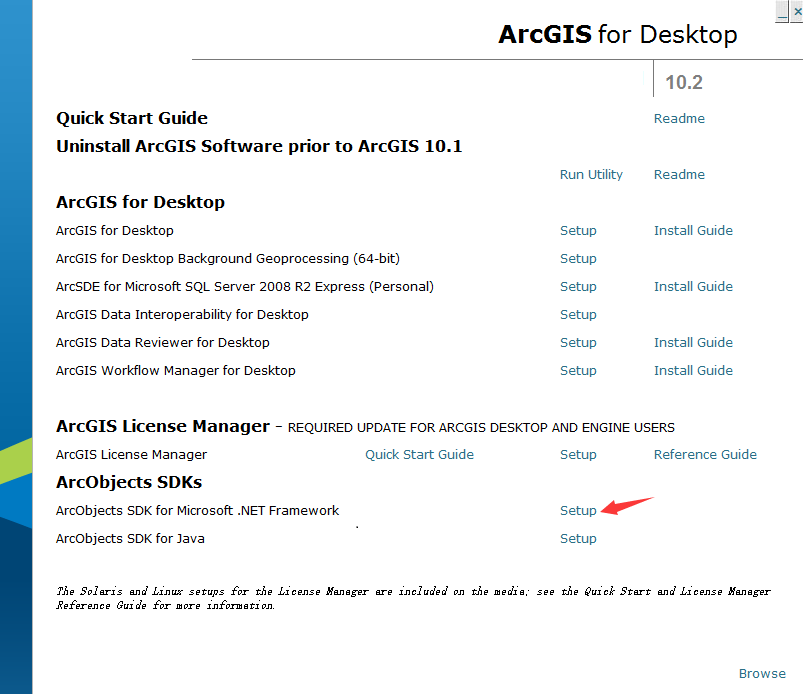Open the ArcSDE Install Guide
803x694 pixels.
pos(693,286)
